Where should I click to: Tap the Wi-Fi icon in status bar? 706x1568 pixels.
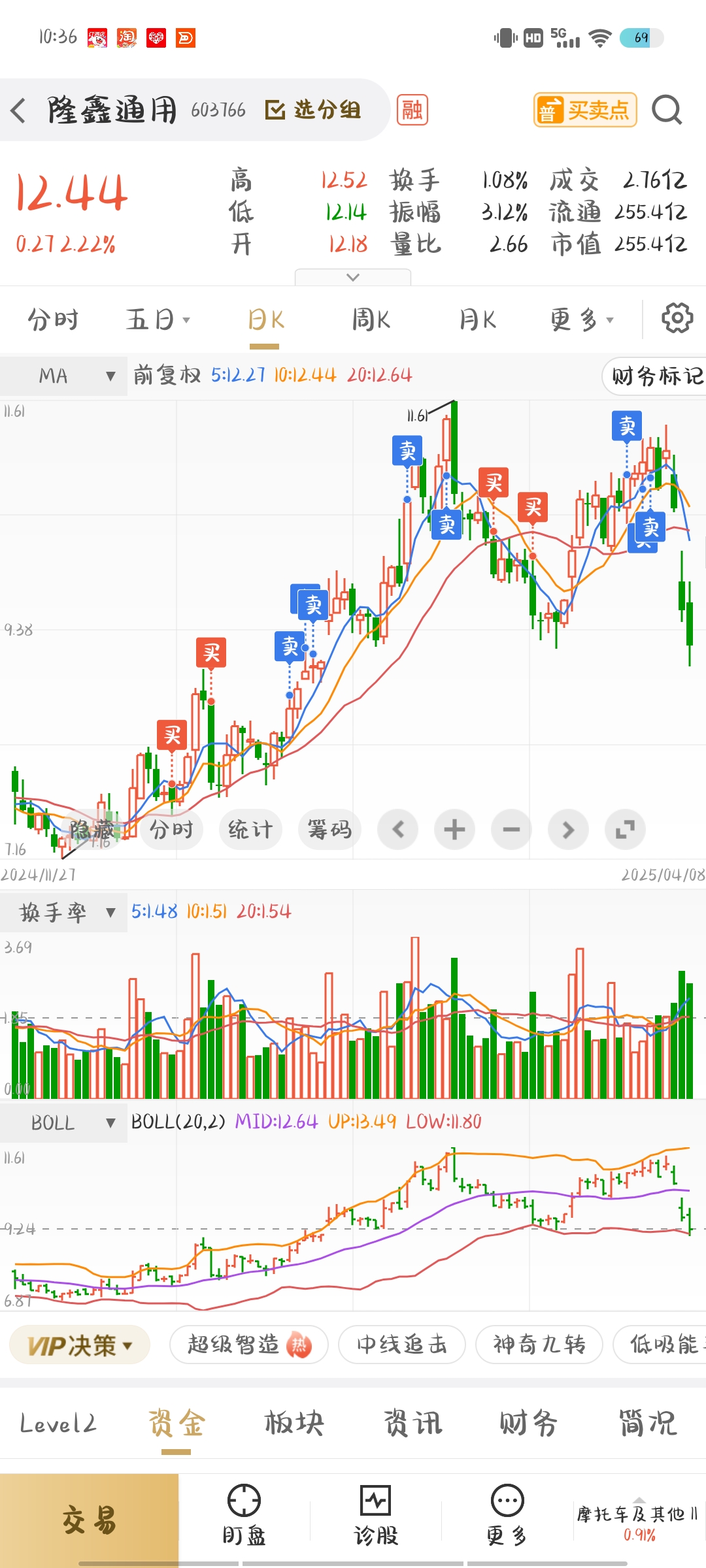(599, 38)
